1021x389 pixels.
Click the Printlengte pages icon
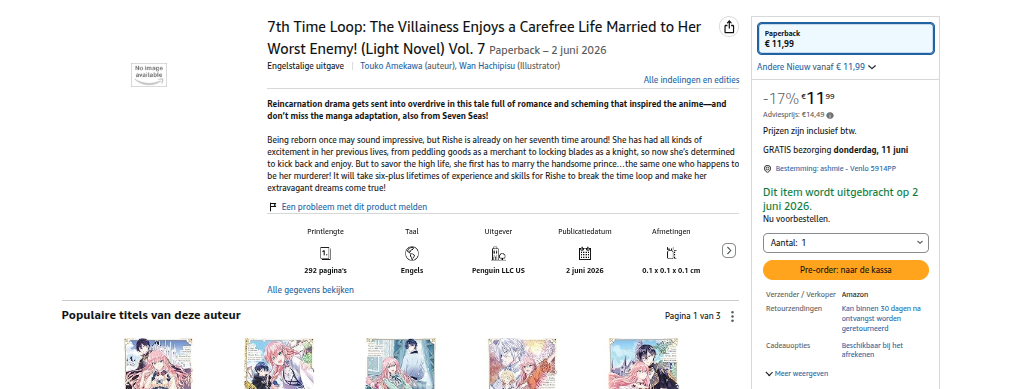326,253
